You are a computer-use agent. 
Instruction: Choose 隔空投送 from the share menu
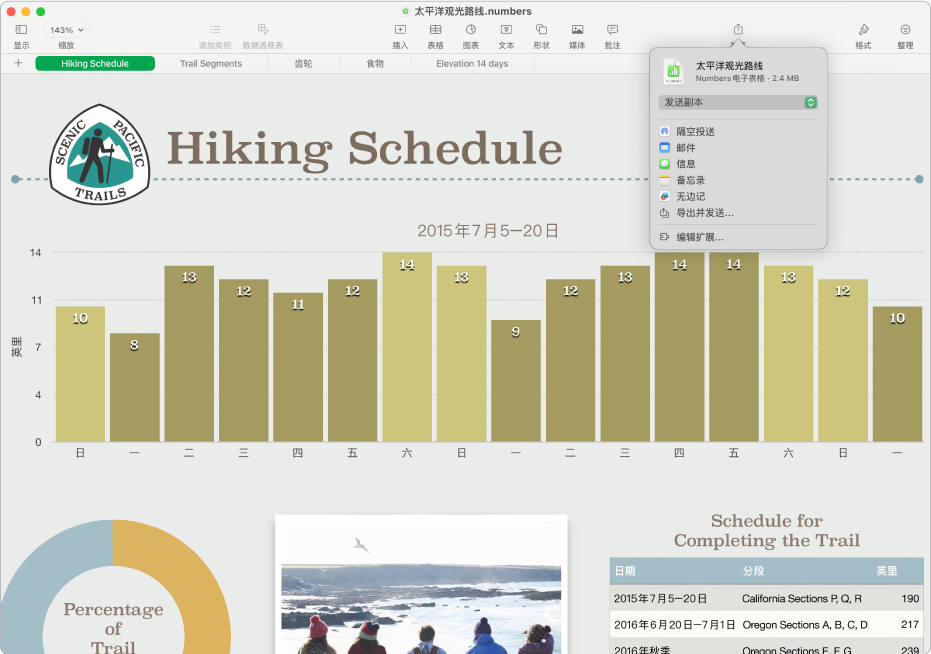click(695, 132)
